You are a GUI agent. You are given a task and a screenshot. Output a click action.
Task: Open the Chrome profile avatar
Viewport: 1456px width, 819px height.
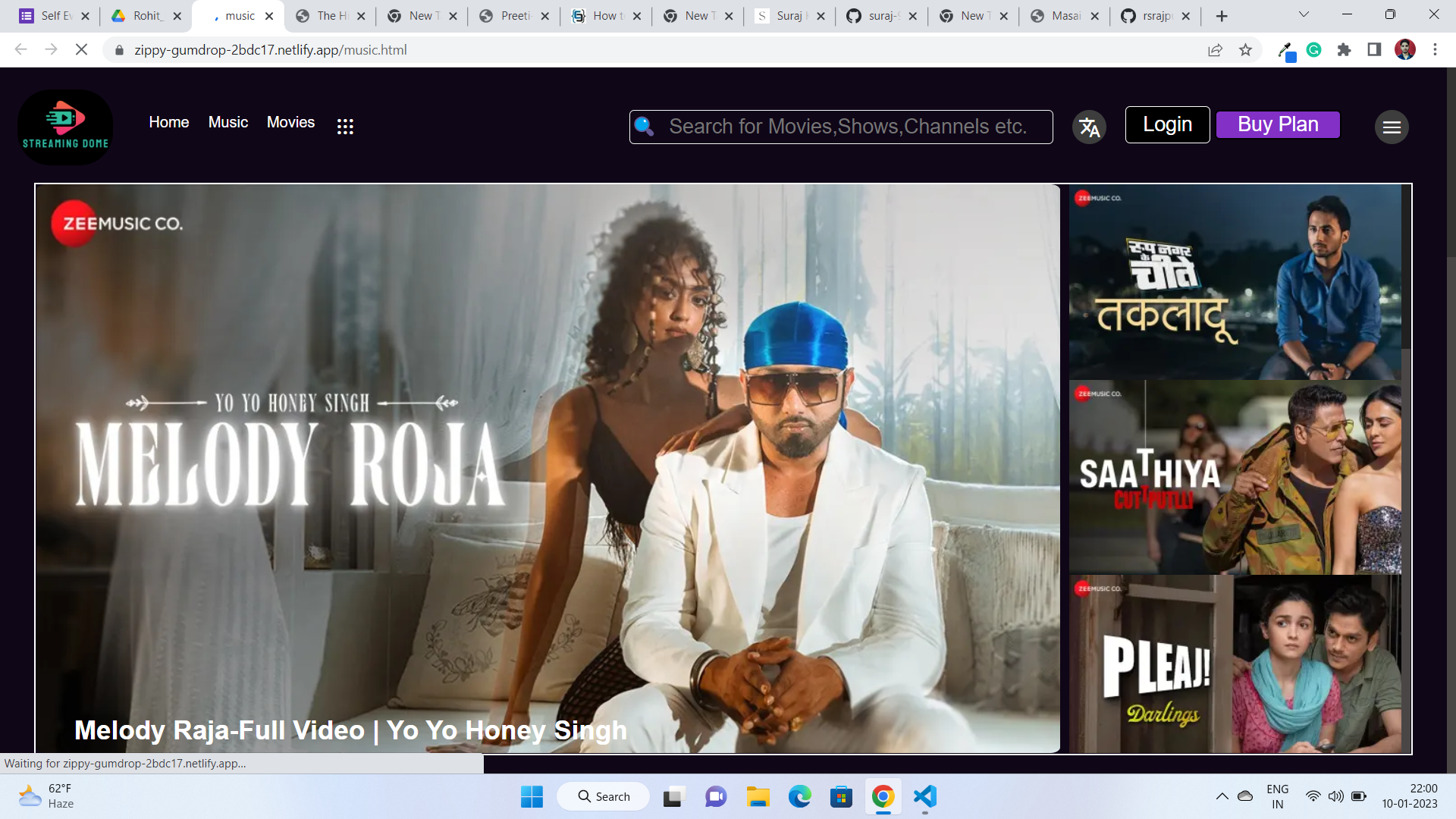(1405, 50)
